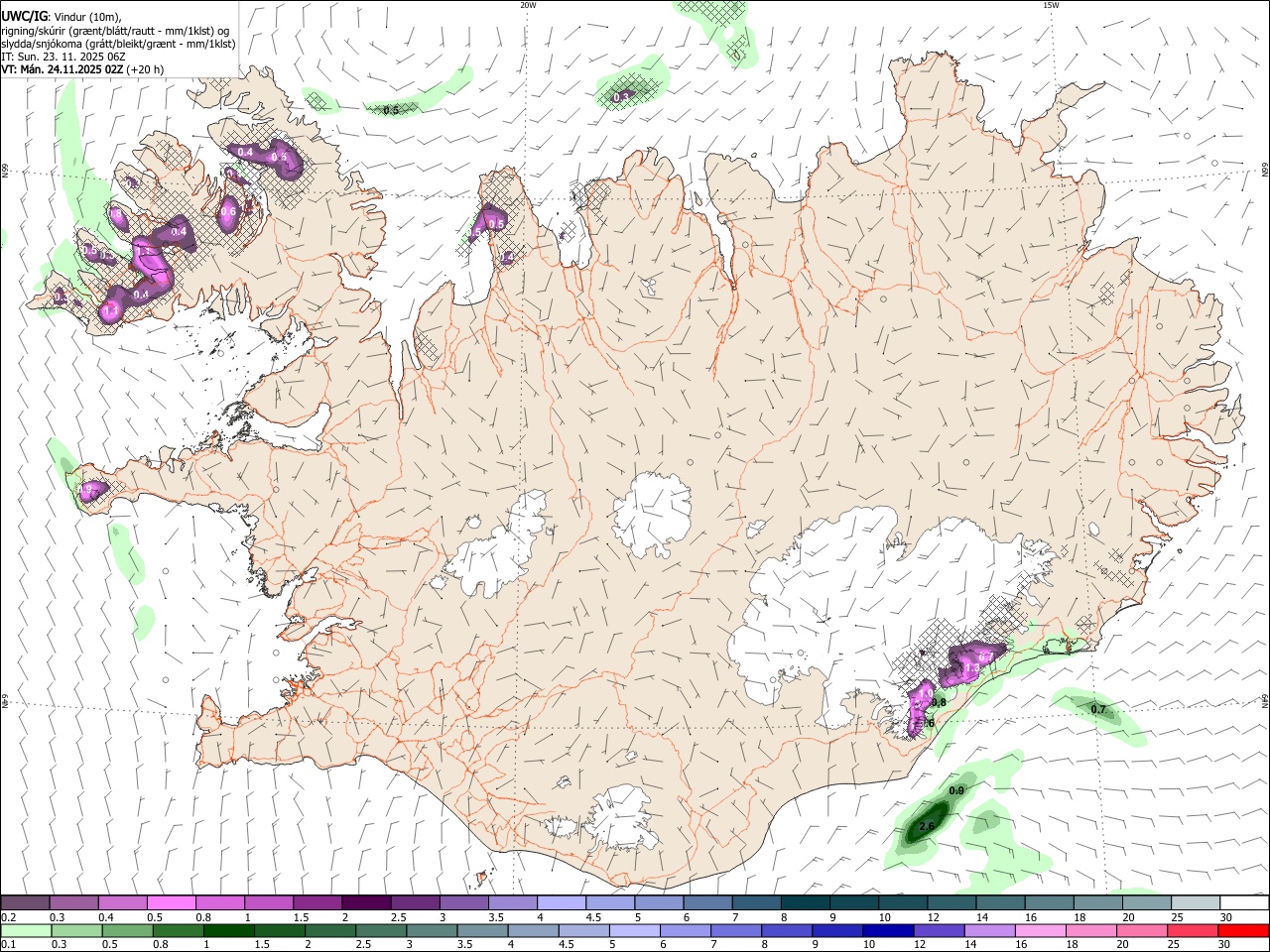1270x952 pixels.
Task: Click the 2.6 rain value offshore southeast
Action: 928,827
